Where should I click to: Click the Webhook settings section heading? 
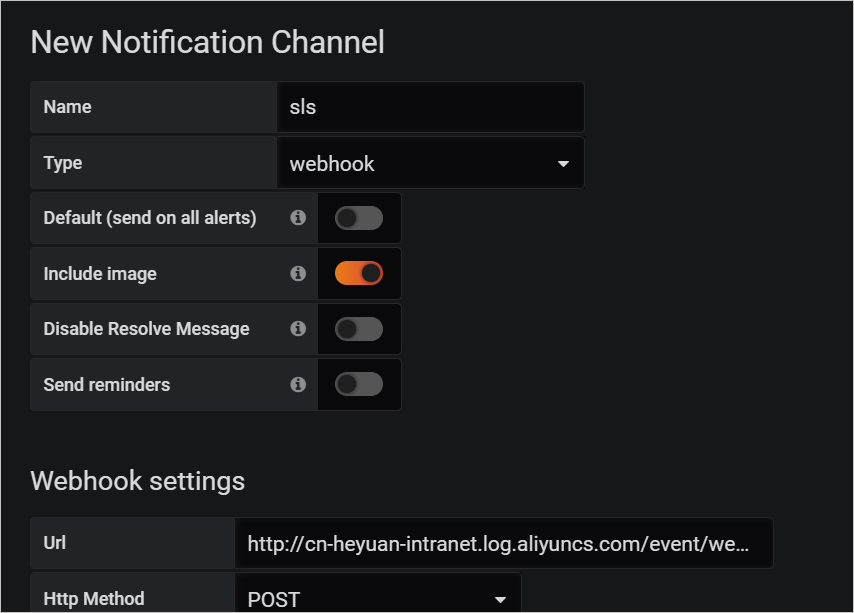pos(138,481)
